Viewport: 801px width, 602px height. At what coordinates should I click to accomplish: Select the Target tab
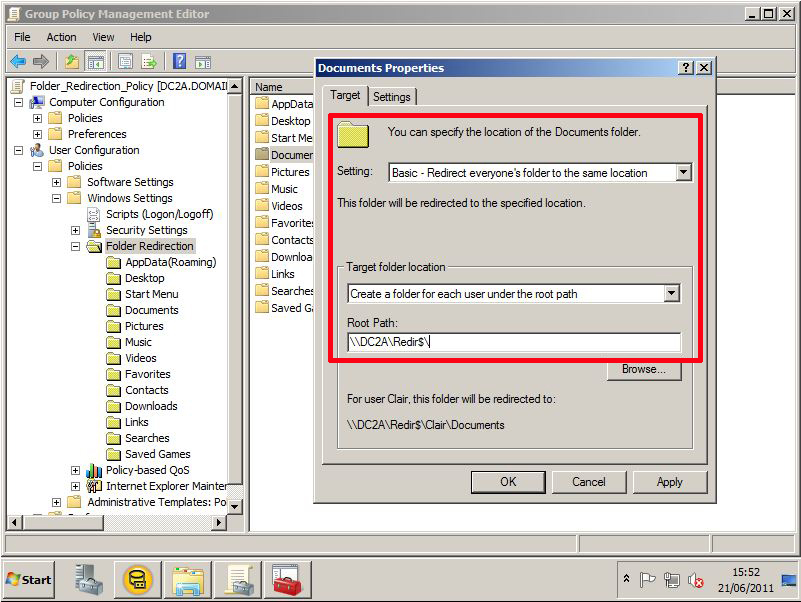(345, 95)
